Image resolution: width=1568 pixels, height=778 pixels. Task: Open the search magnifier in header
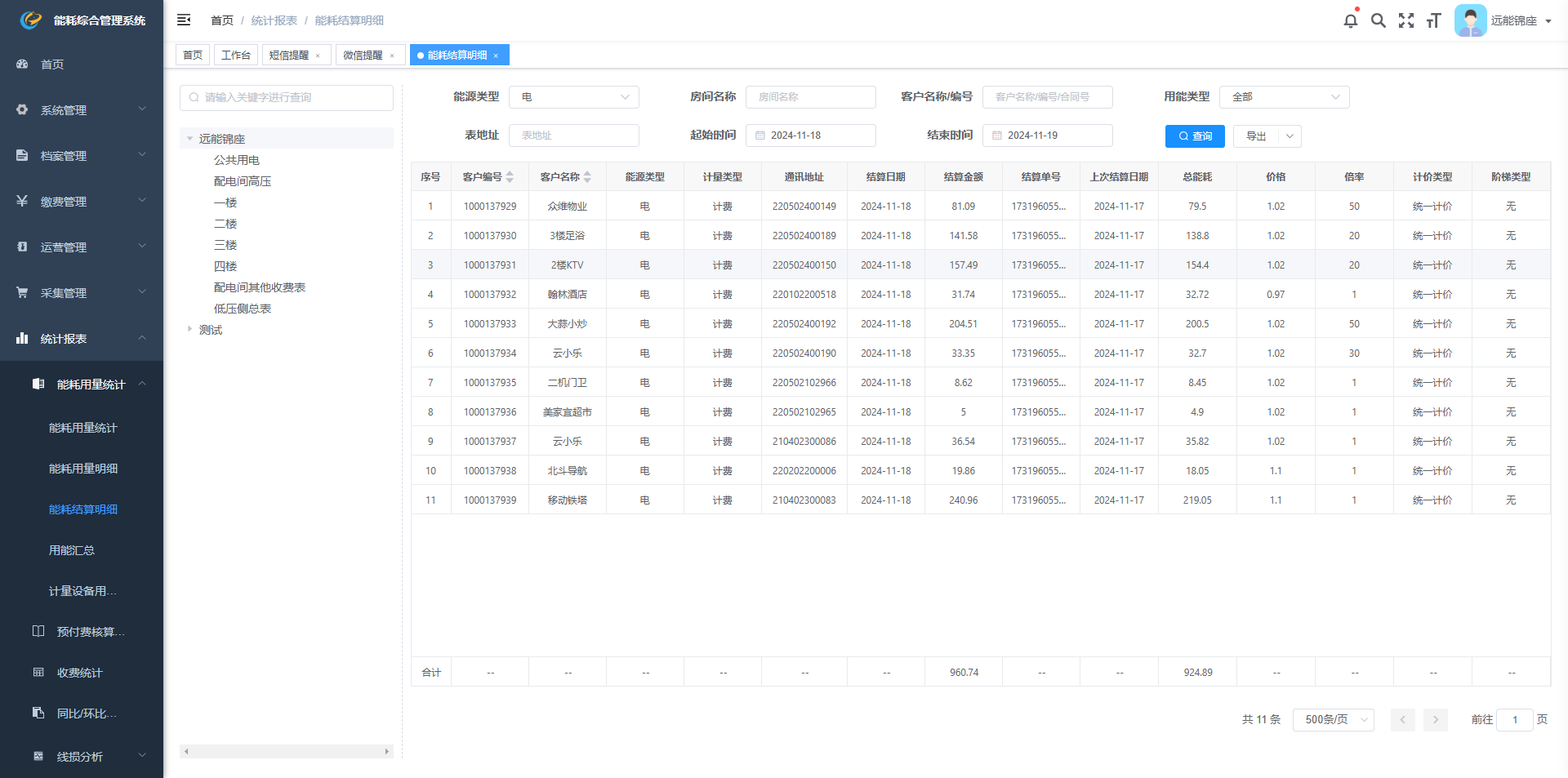(1378, 20)
